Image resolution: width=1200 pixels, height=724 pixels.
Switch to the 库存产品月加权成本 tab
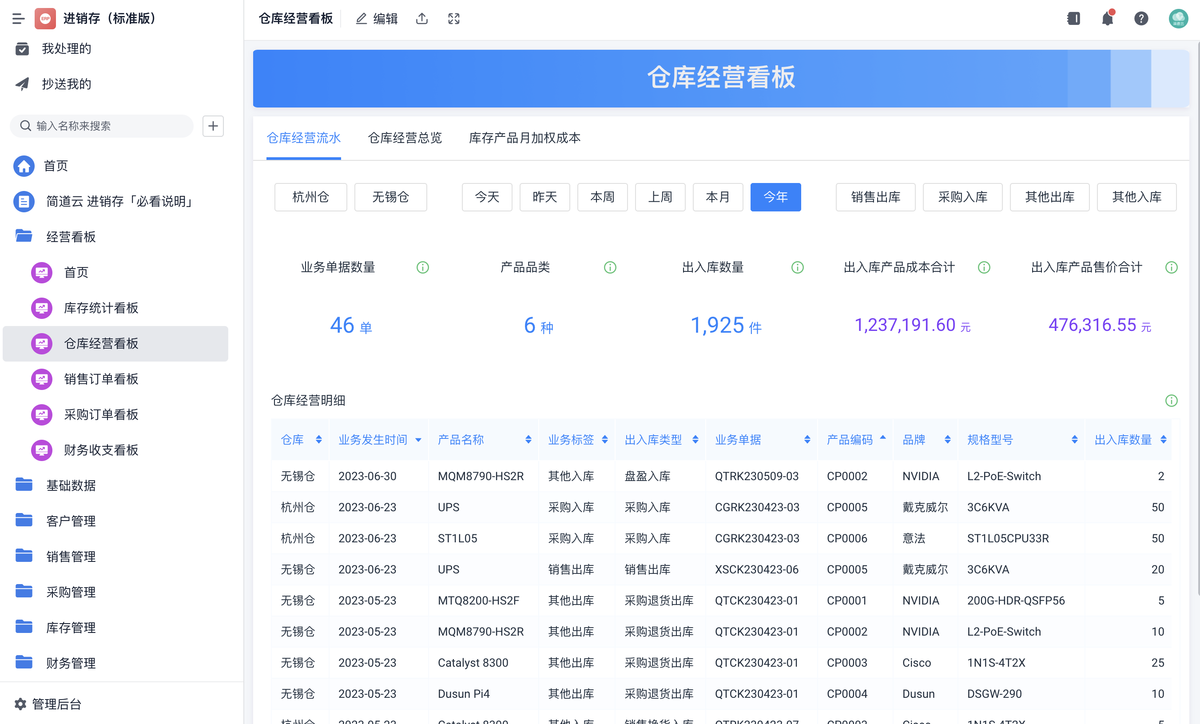point(525,138)
